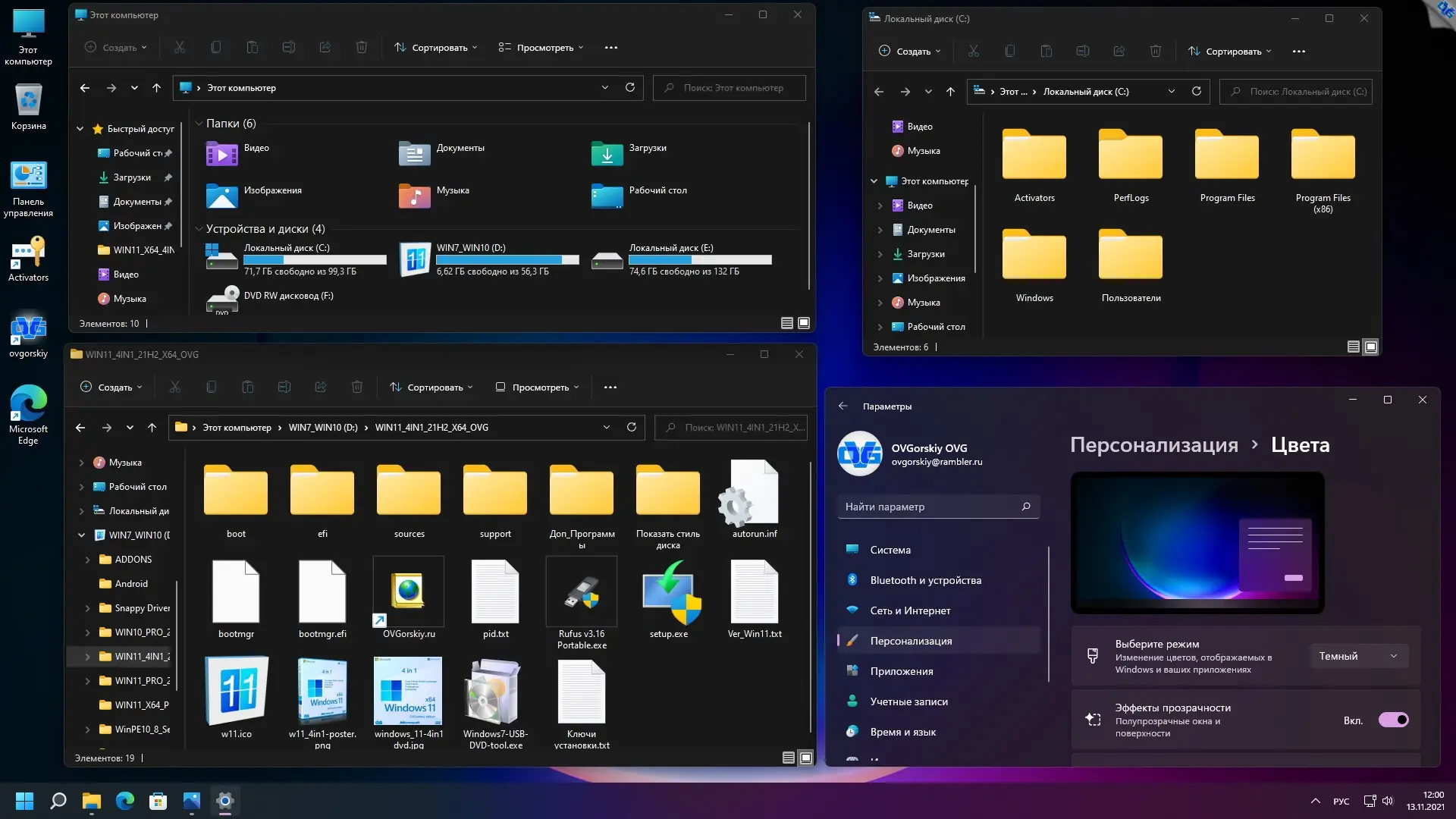Click Refresh in Этот компьютер window

tap(629, 88)
